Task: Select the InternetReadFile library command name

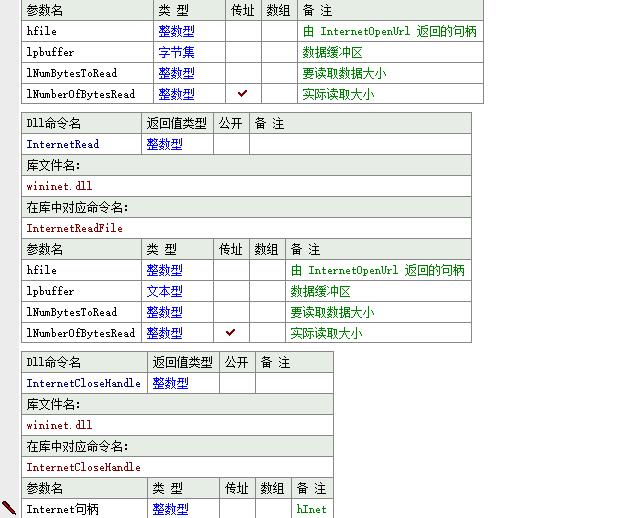Action: point(75,228)
